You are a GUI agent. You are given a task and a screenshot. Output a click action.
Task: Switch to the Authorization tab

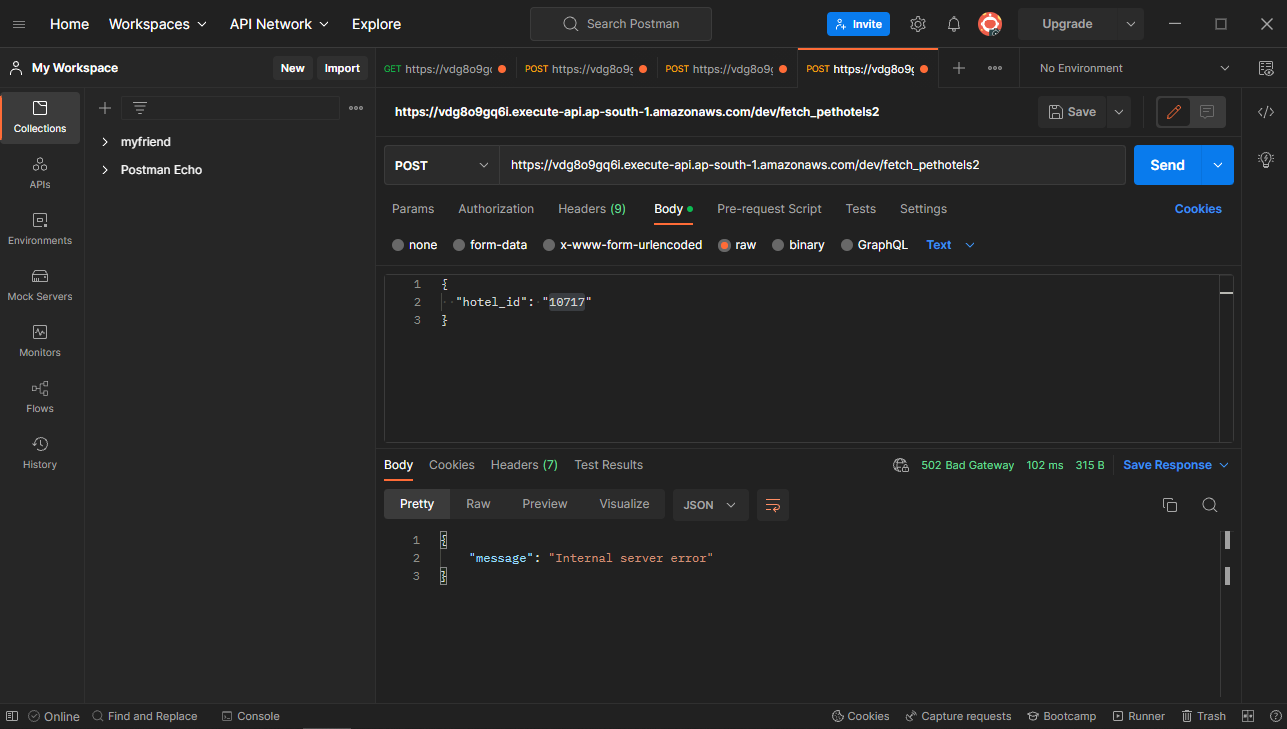(496, 209)
